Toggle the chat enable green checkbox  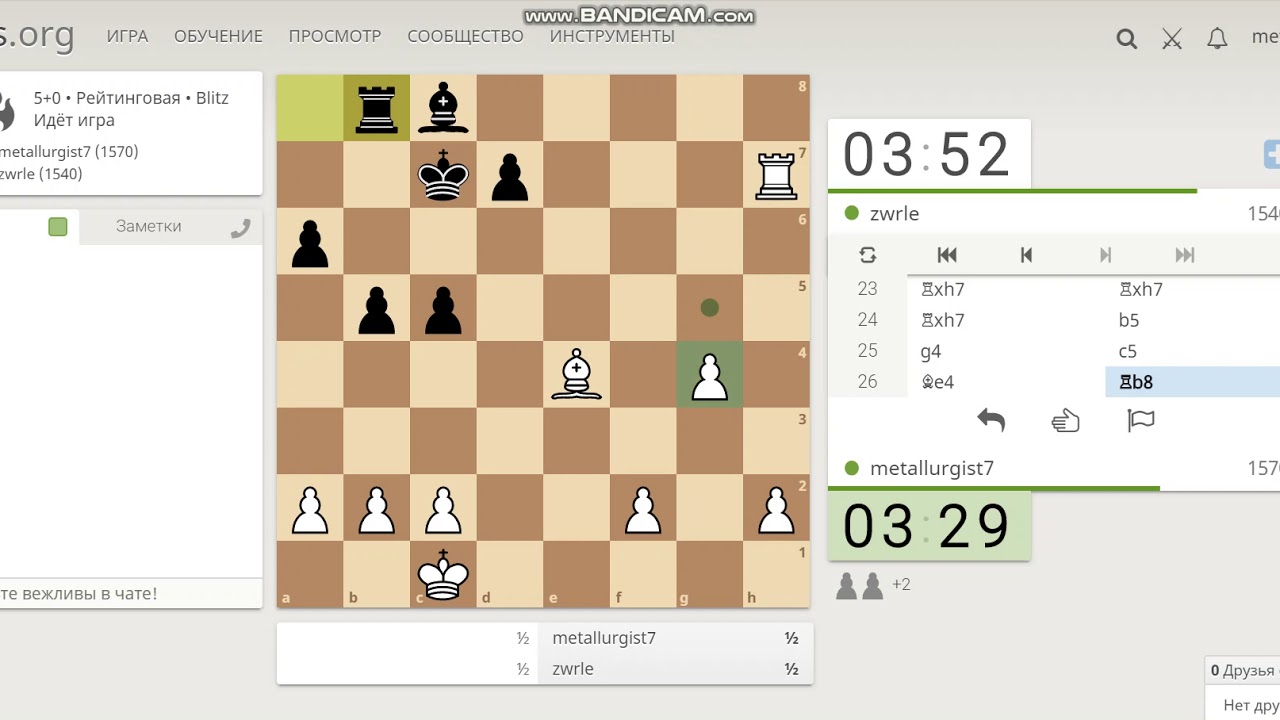pos(58,227)
